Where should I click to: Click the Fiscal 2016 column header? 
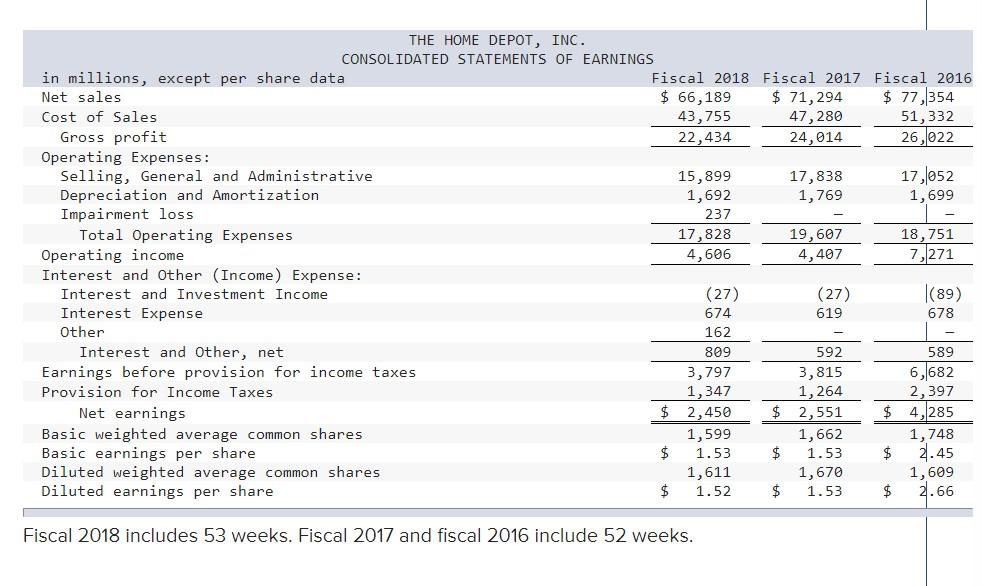[x=923, y=78]
